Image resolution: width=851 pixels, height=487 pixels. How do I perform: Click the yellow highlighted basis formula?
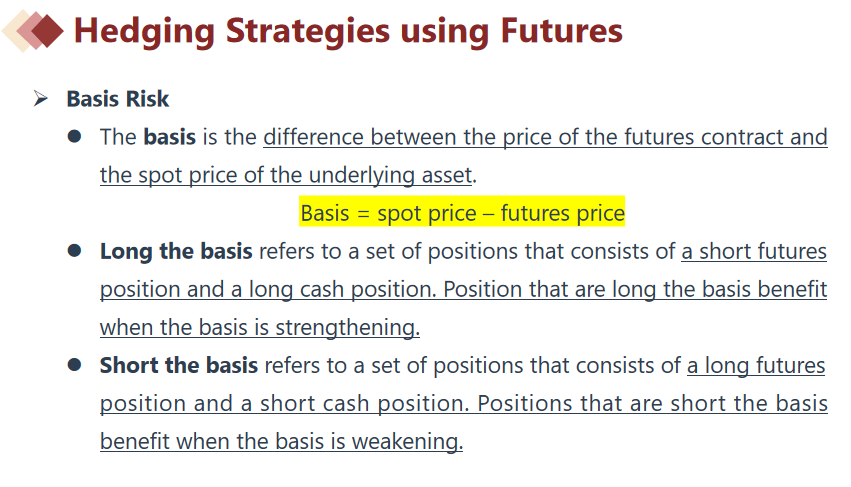pyautogui.click(x=462, y=213)
